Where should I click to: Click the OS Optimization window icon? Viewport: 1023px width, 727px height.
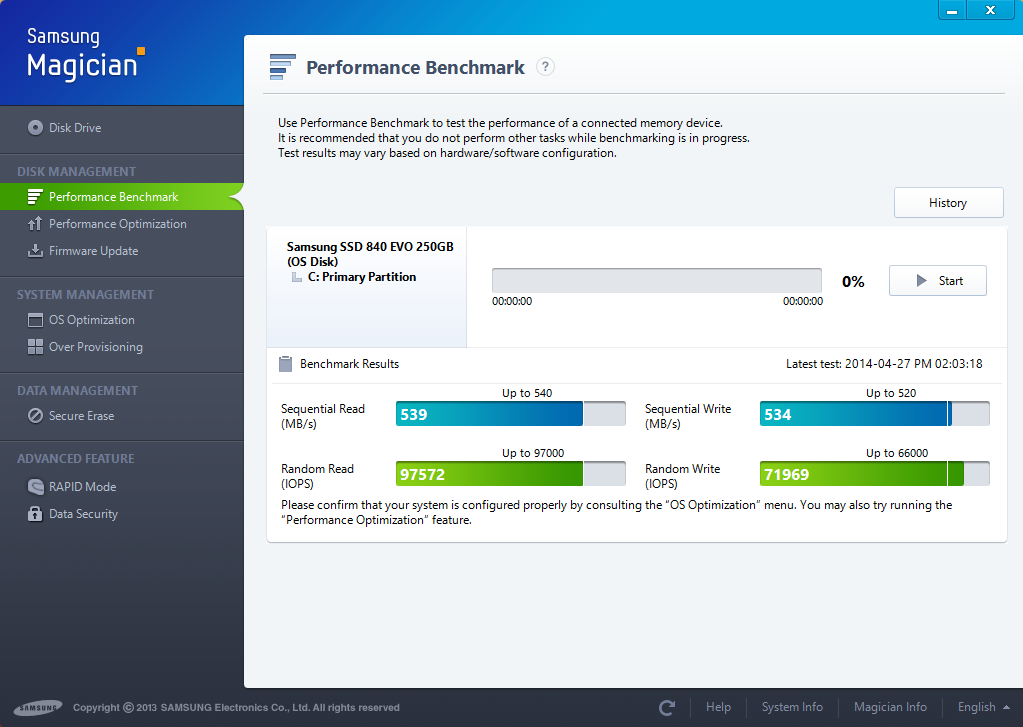tap(35, 320)
